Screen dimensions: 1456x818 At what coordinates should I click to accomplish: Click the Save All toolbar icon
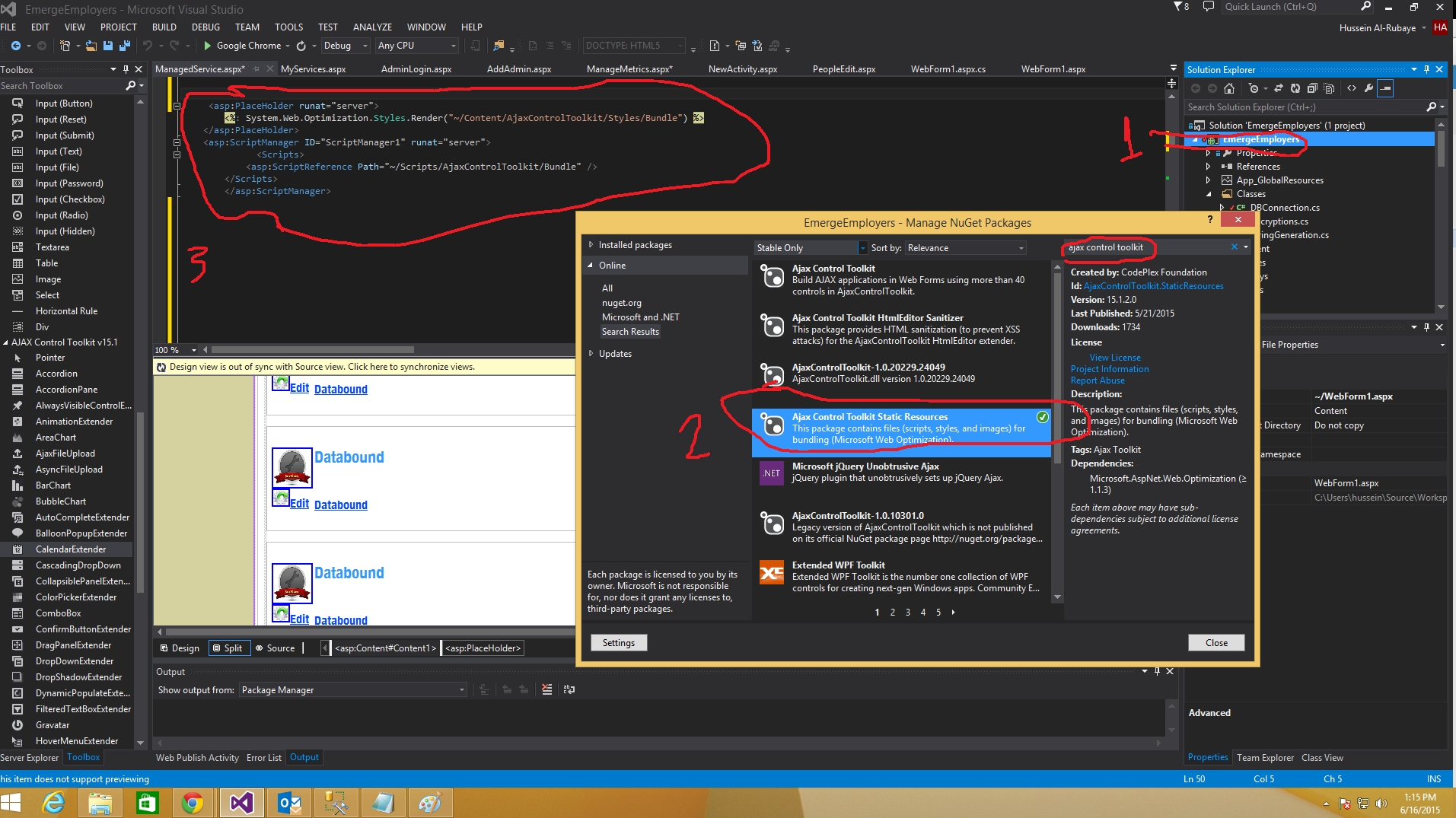pos(125,46)
